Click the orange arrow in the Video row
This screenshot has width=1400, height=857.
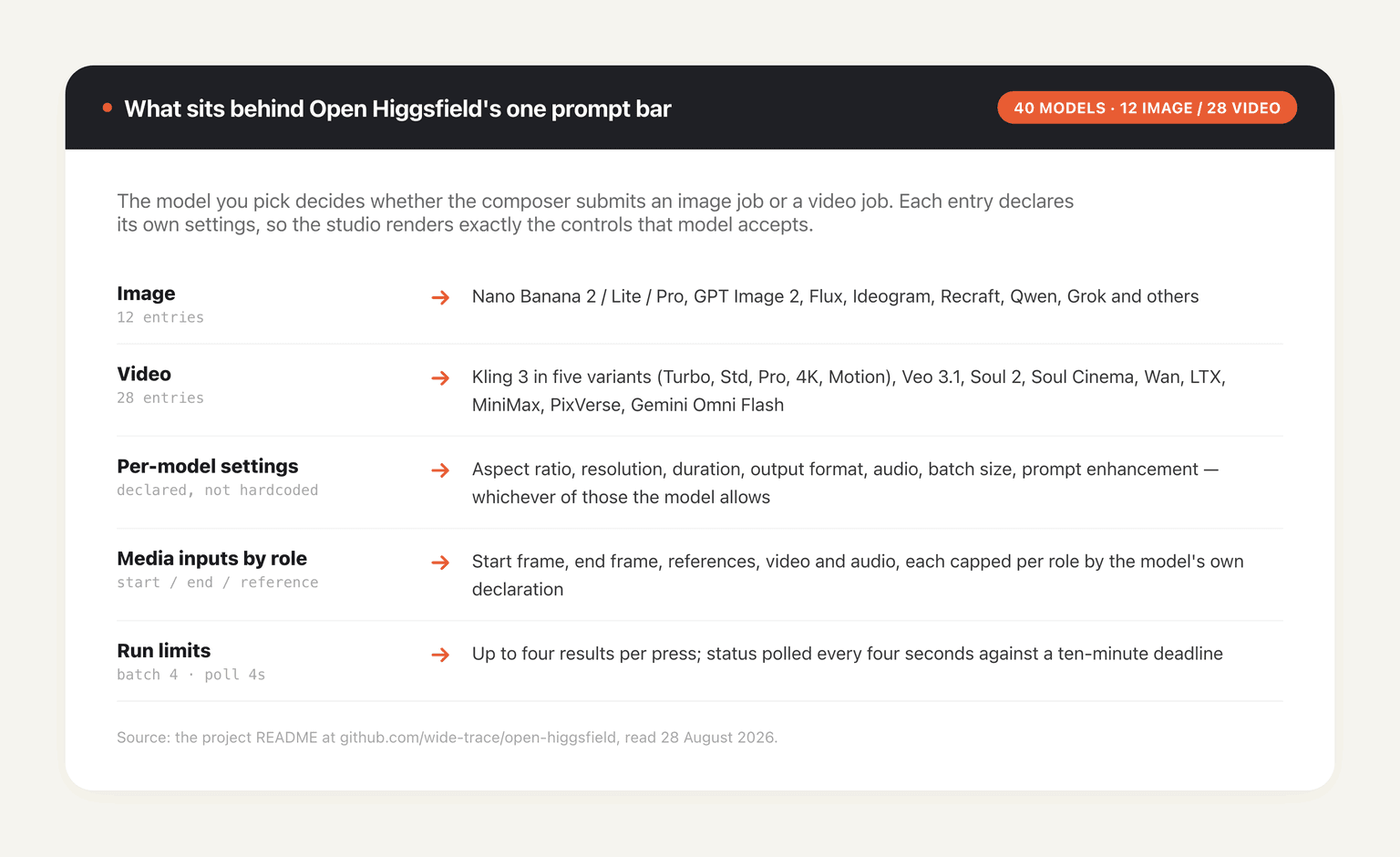[x=440, y=377]
